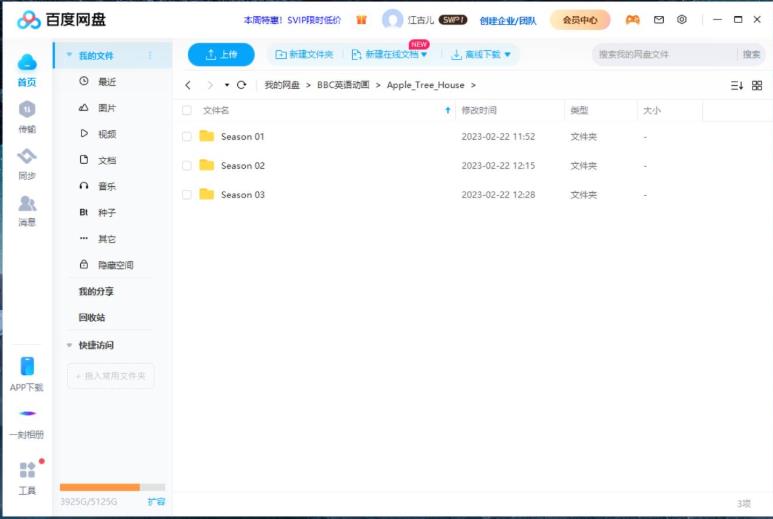Collapse the 快捷访问 section arrow
The height and width of the screenshot is (519, 773).
(70, 345)
